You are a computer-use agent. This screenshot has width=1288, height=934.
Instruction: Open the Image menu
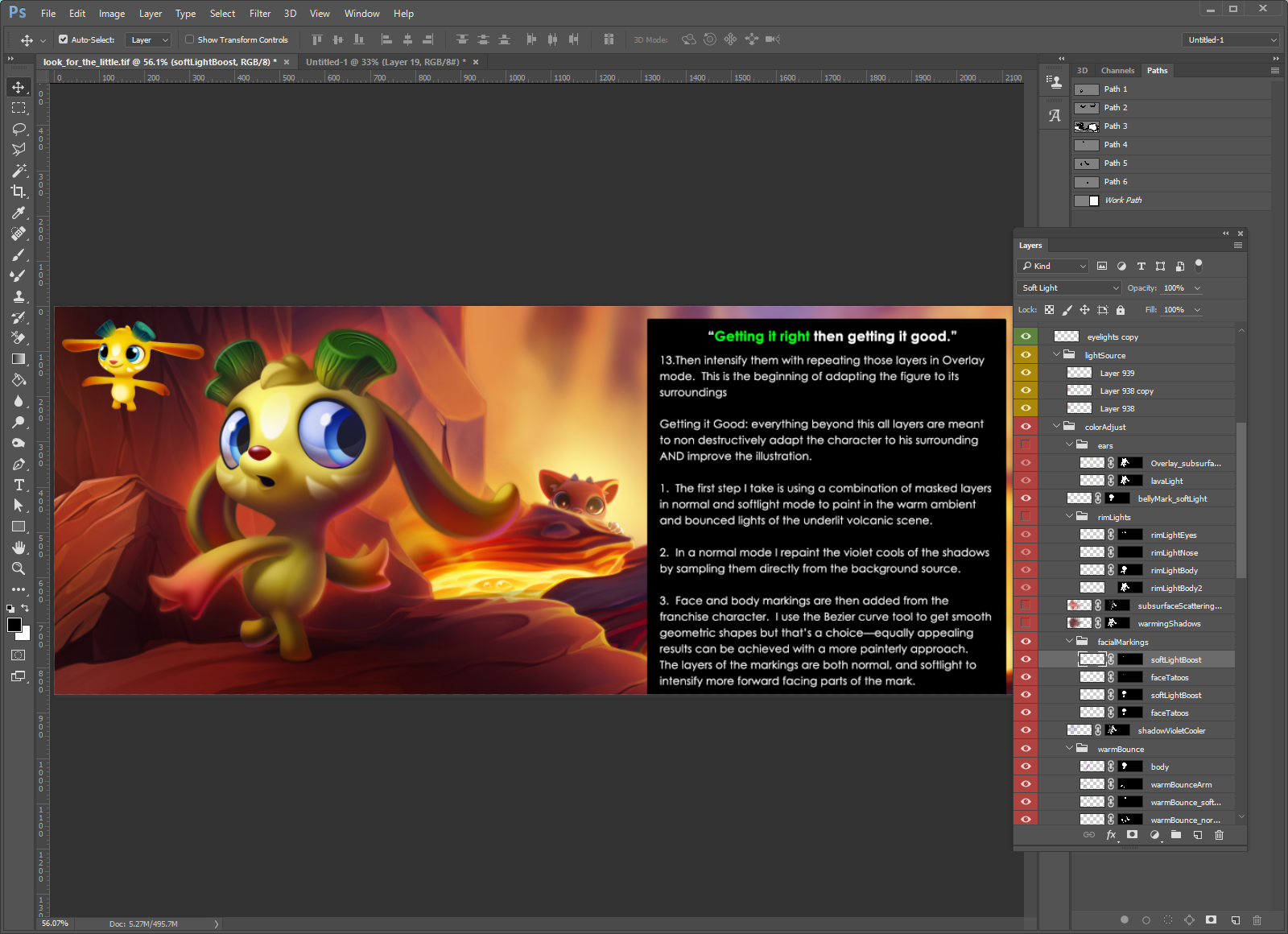(112, 14)
